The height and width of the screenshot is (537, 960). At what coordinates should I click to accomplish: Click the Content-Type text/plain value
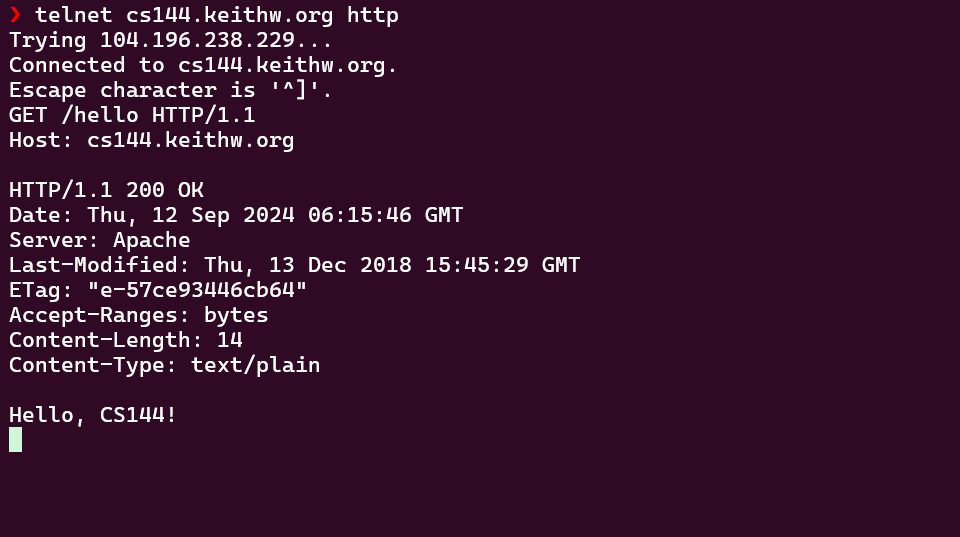click(x=255, y=365)
